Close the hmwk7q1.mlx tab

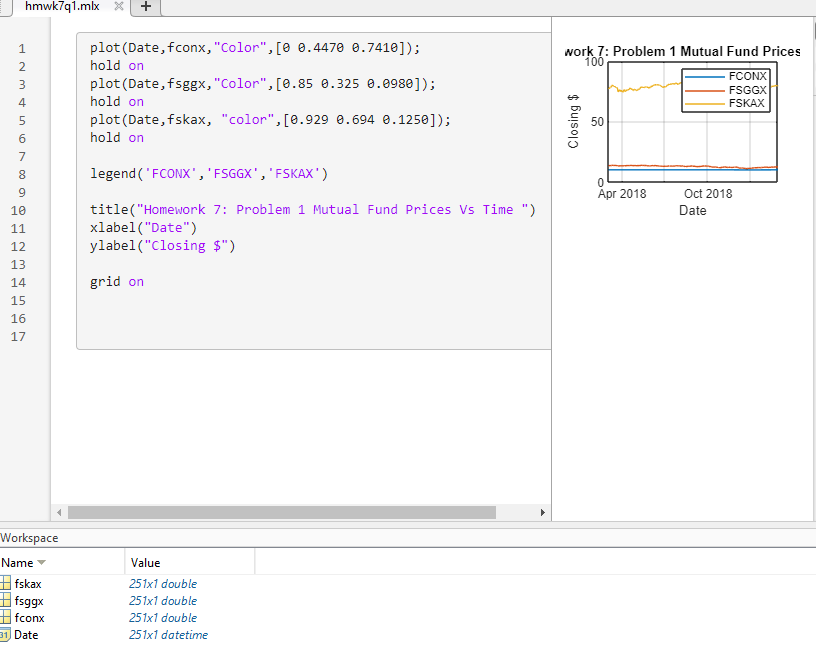119,6
